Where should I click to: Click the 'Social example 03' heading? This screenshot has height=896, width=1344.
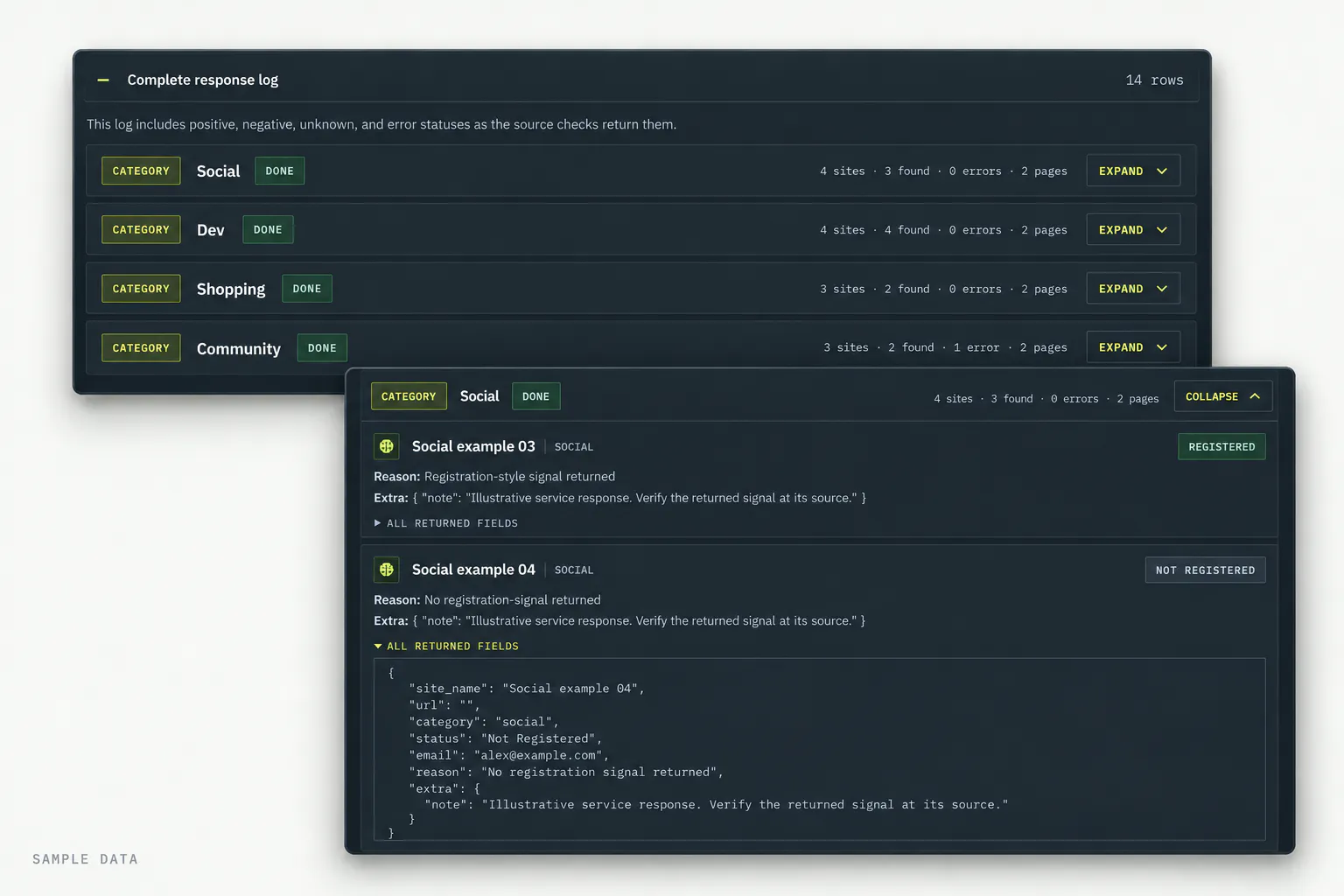pyautogui.click(x=473, y=446)
